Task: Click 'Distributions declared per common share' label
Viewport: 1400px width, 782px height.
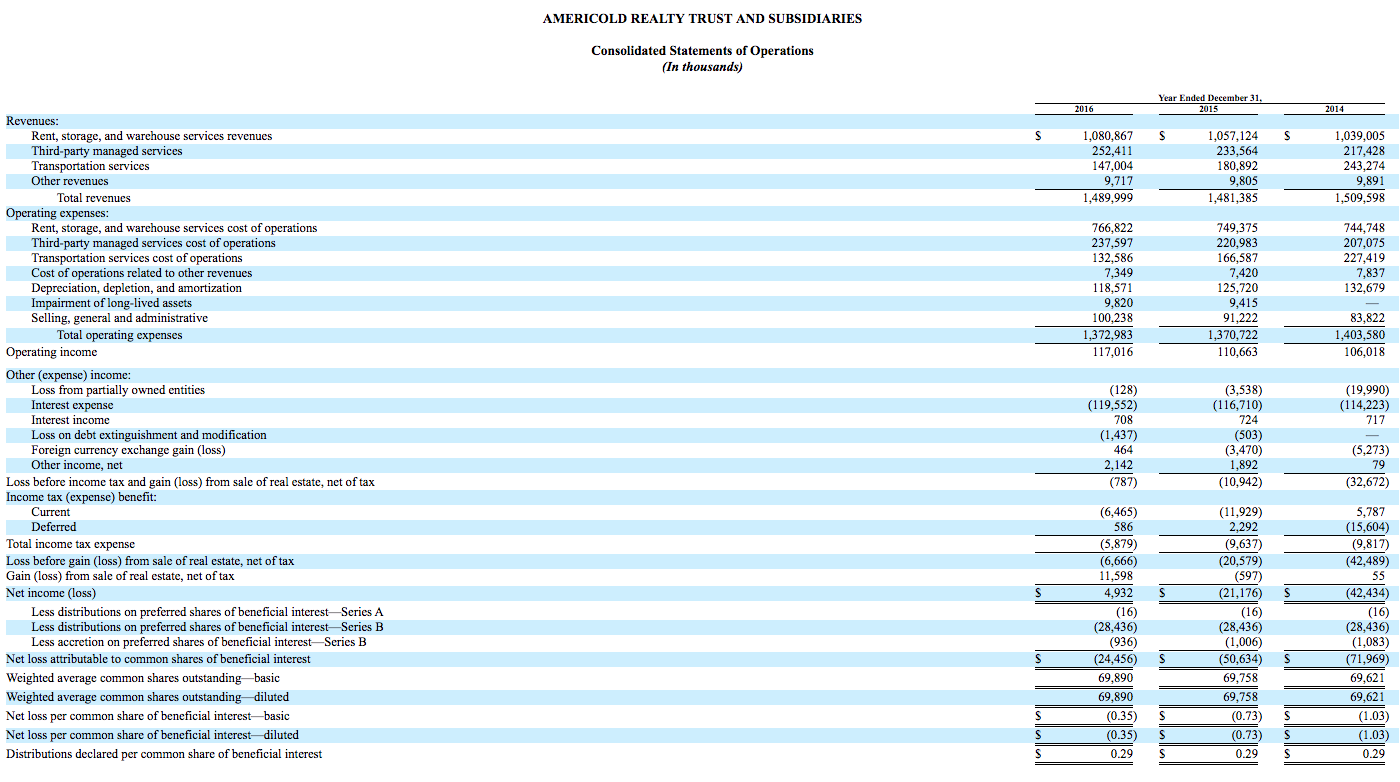Action: pos(164,754)
